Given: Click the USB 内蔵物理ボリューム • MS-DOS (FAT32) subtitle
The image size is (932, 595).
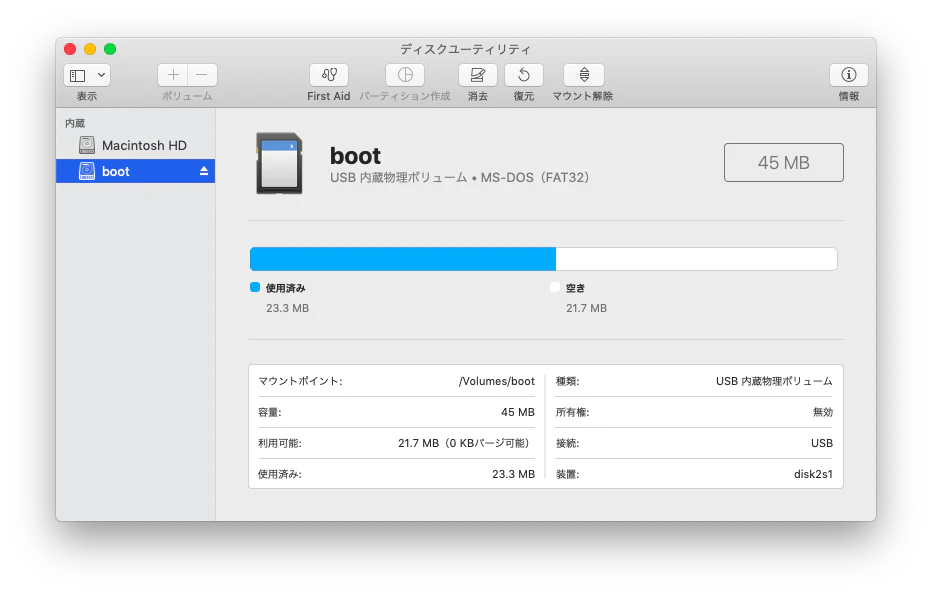Looking at the screenshot, I should 459,177.
